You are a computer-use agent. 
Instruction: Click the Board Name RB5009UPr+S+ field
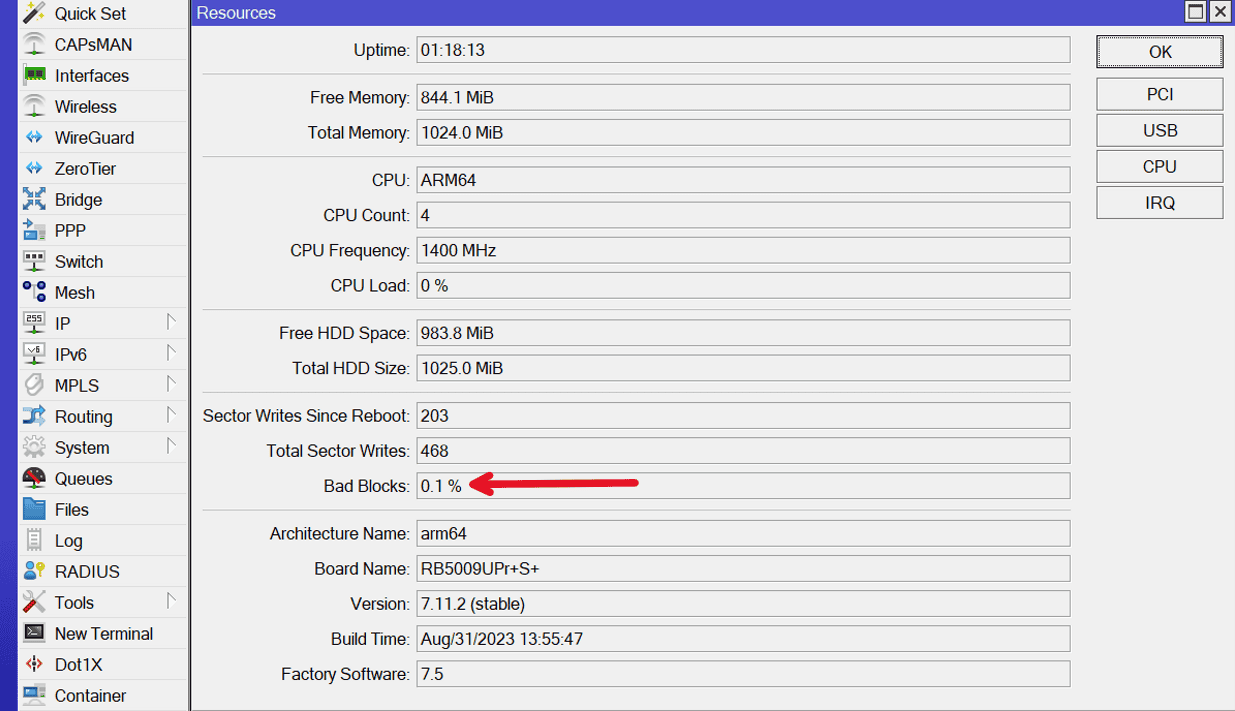(743, 569)
